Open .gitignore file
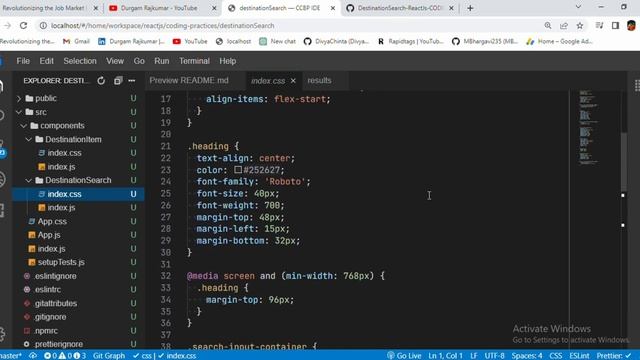Image resolution: width=640 pixels, height=360 pixels. tap(50, 317)
